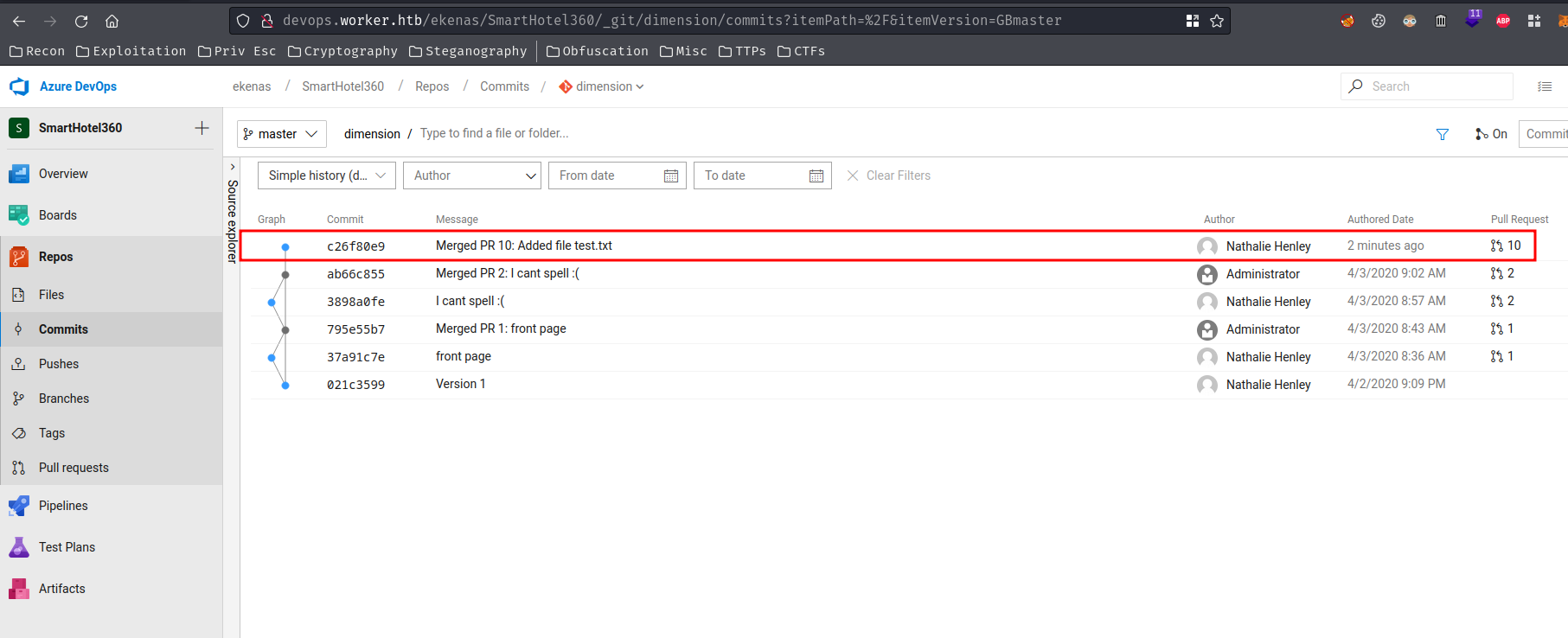
Task: Toggle the graph On button
Action: click(1491, 134)
